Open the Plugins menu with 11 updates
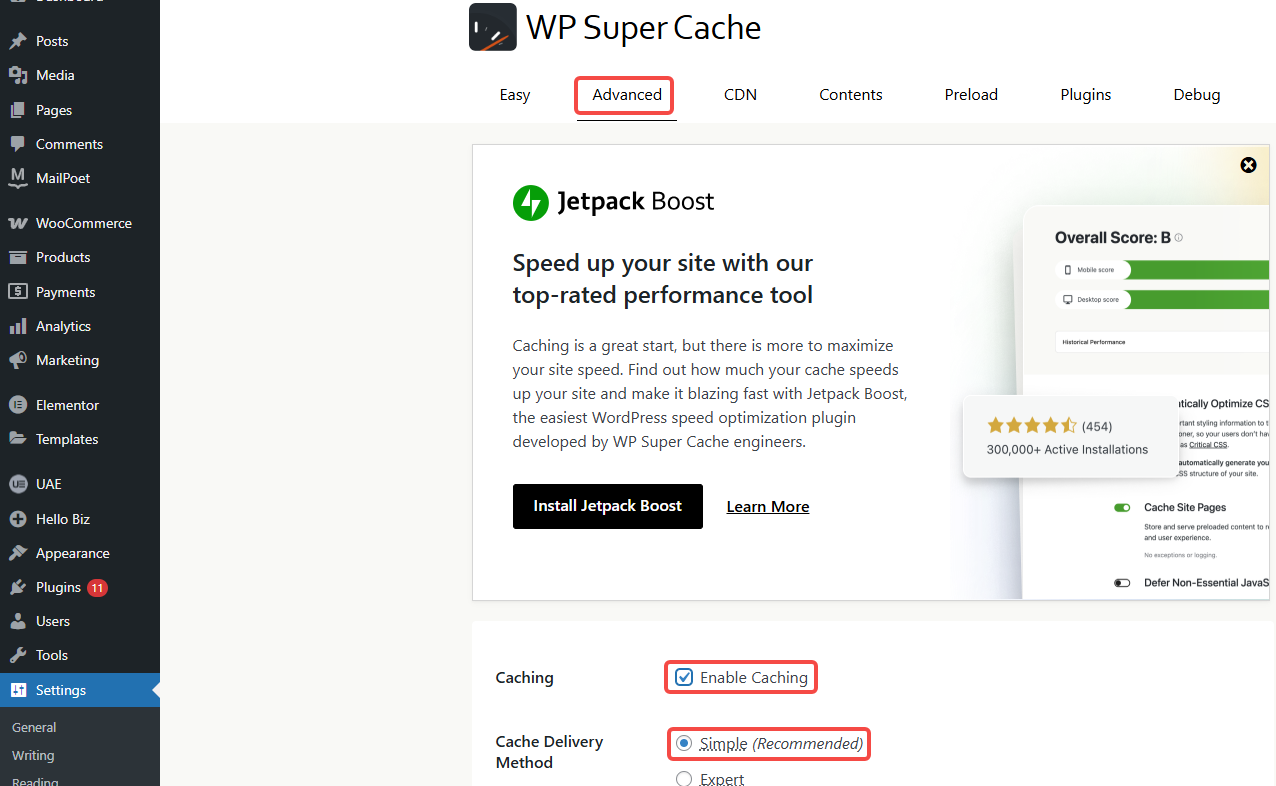The image size is (1276, 786). pyautogui.click(x=58, y=587)
